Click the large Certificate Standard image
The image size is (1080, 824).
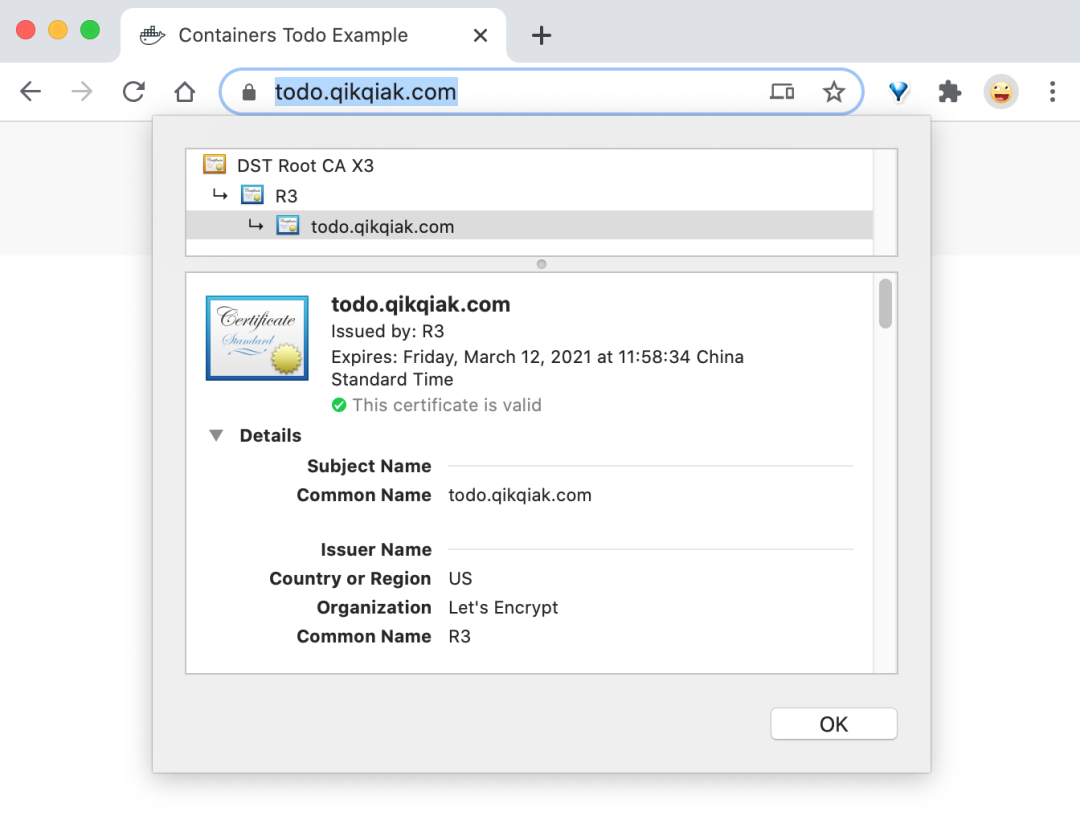pyautogui.click(x=257, y=338)
